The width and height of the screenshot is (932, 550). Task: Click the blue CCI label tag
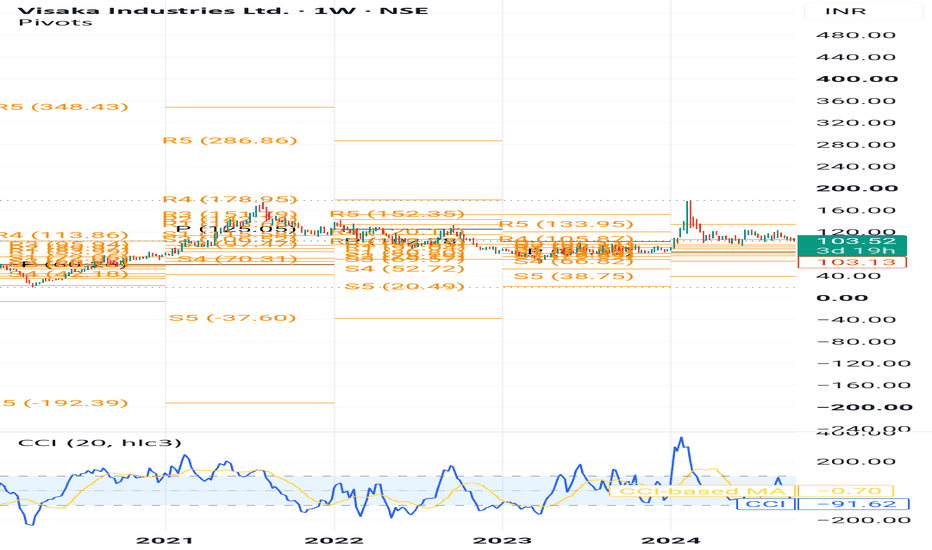click(x=766, y=504)
